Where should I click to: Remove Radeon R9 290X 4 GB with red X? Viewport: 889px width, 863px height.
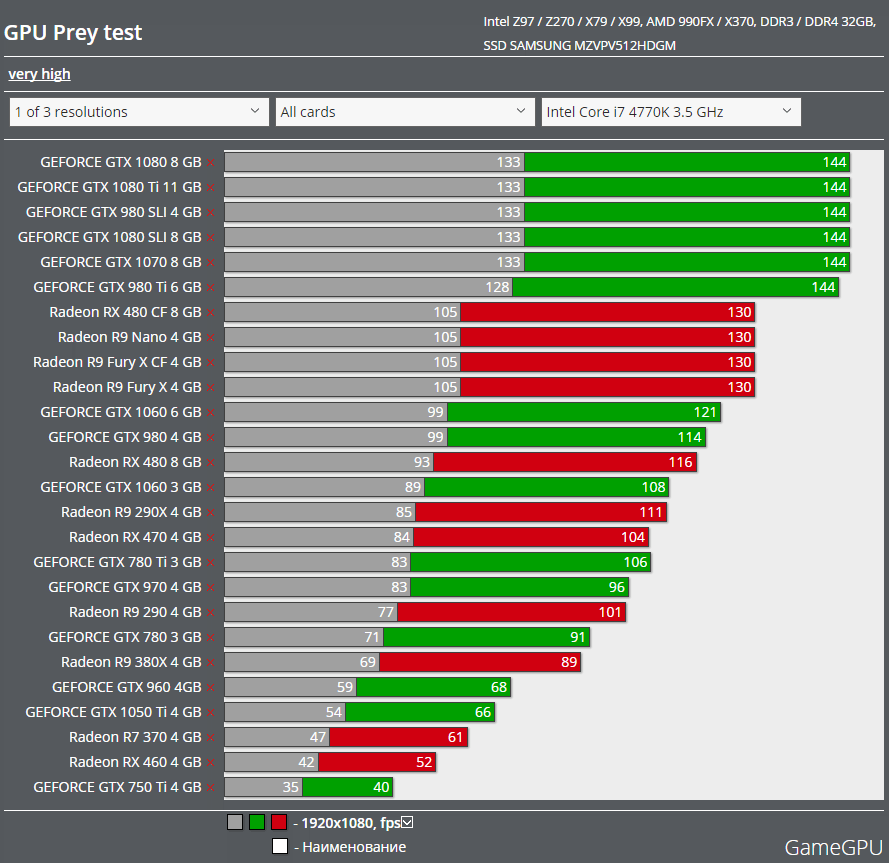(x=210, y=513)
